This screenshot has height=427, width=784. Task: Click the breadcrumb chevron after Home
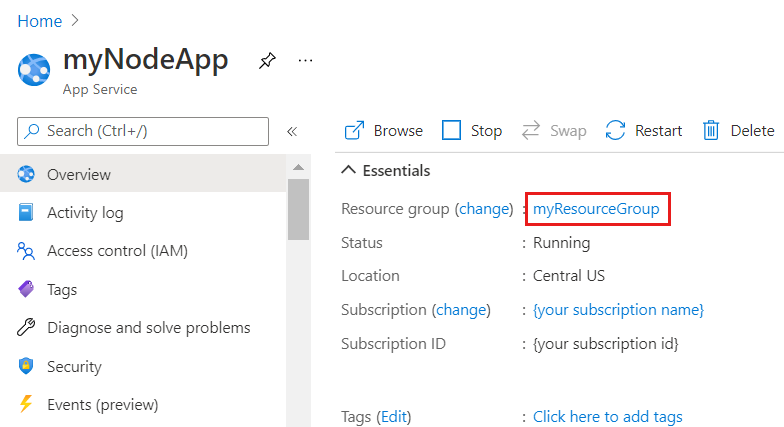pos(75,20)
